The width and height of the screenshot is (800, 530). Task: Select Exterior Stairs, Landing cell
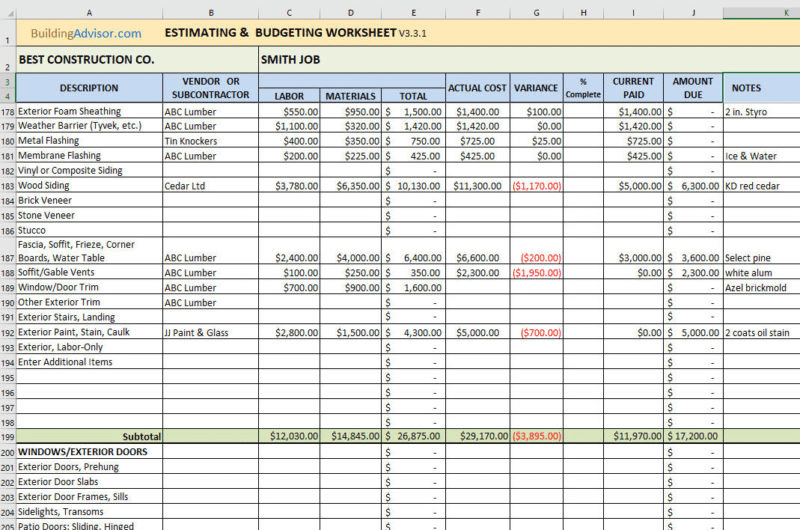click(89, 317)
